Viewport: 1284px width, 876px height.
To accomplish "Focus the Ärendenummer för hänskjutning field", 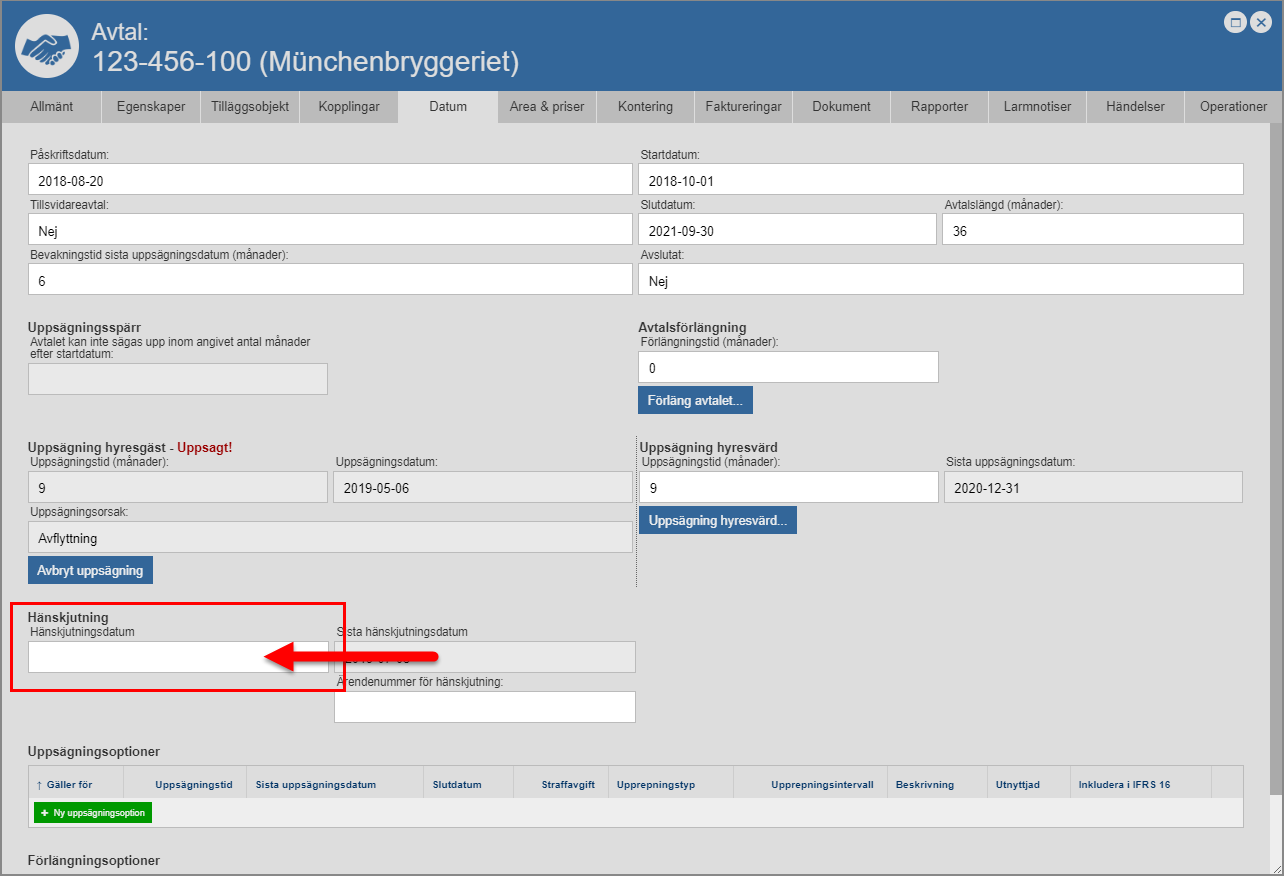I will (484, 707).
